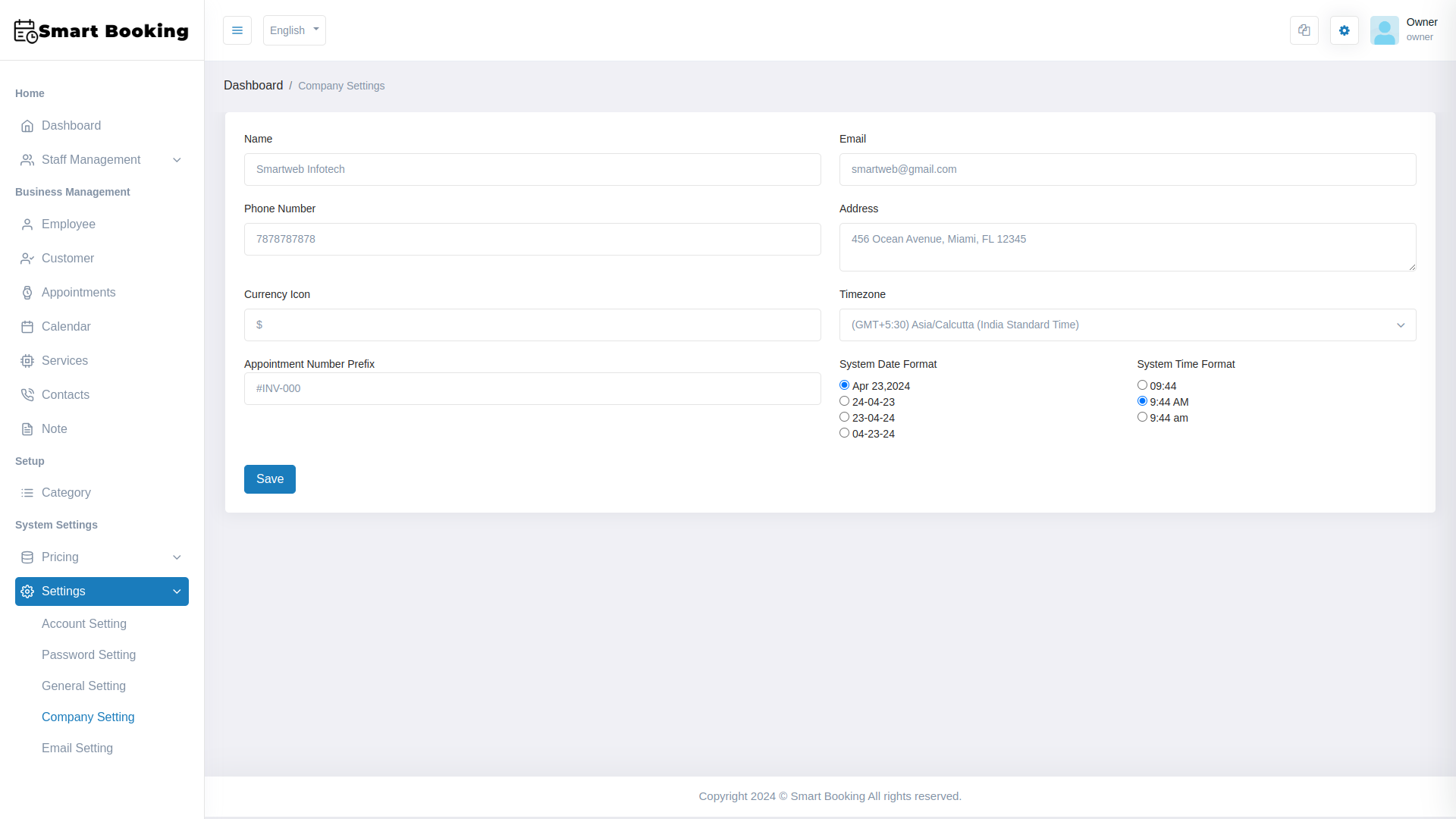1456x819 pixels.
Task: Select the Employee sidebar icon
Action: pyautogui.click(x=27, y=224)
